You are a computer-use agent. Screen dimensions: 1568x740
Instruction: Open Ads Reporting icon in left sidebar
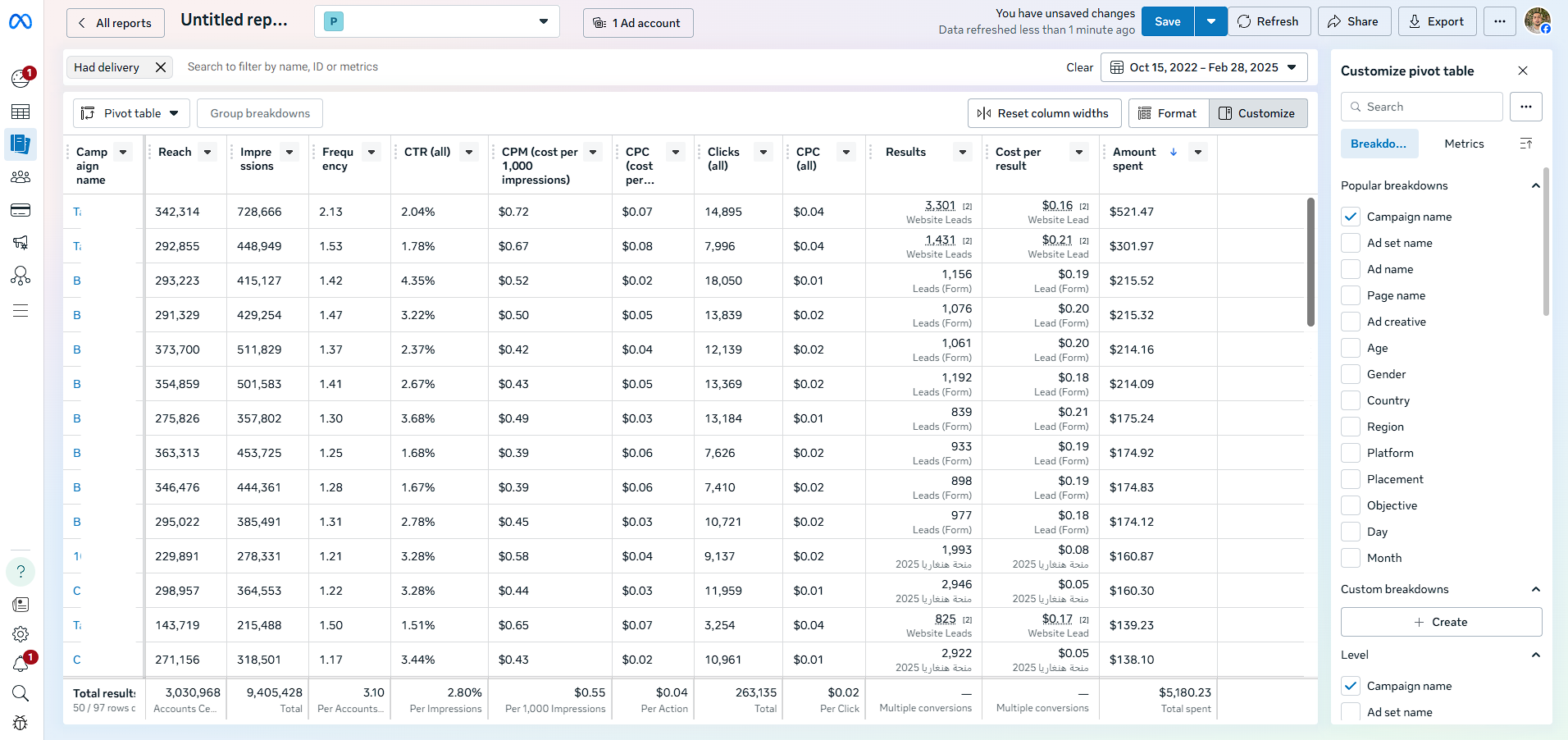(x=21, y=144)
